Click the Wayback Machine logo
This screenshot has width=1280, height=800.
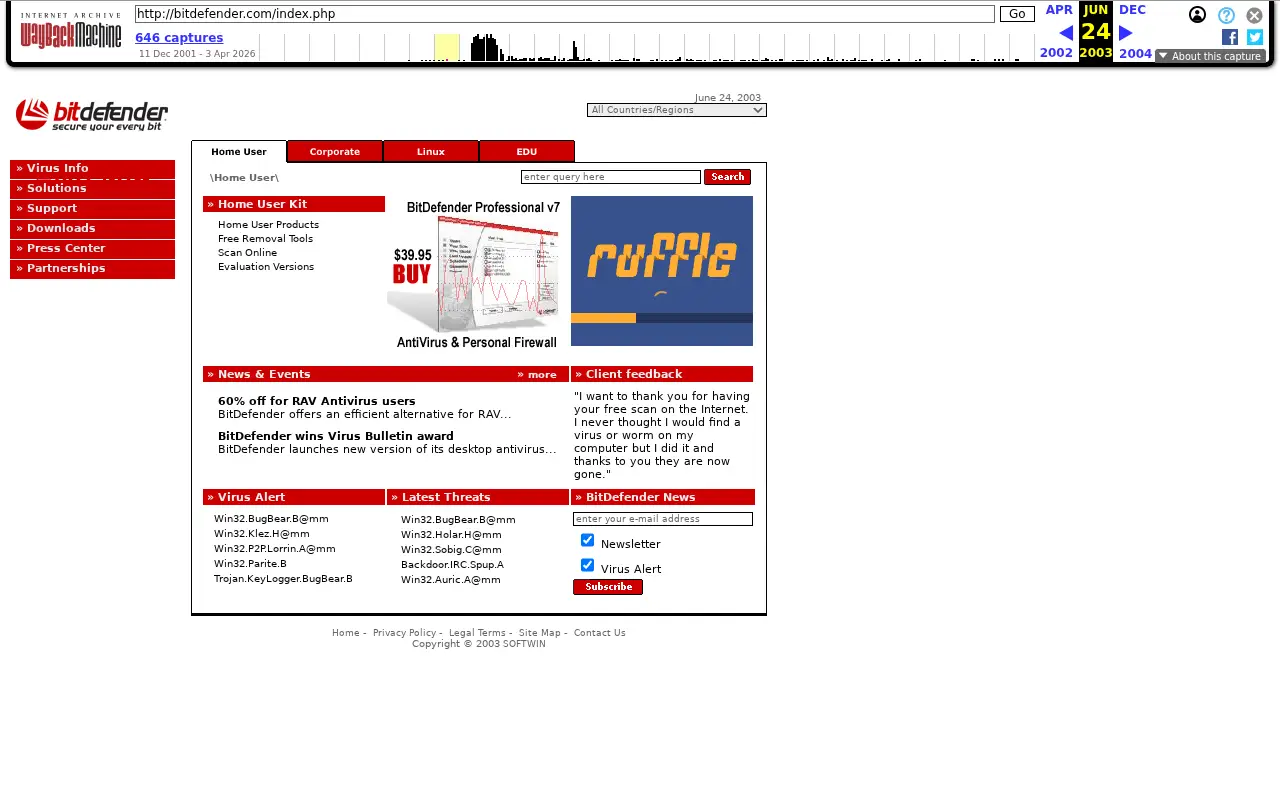pyautogui.click(x=71, y=30)
